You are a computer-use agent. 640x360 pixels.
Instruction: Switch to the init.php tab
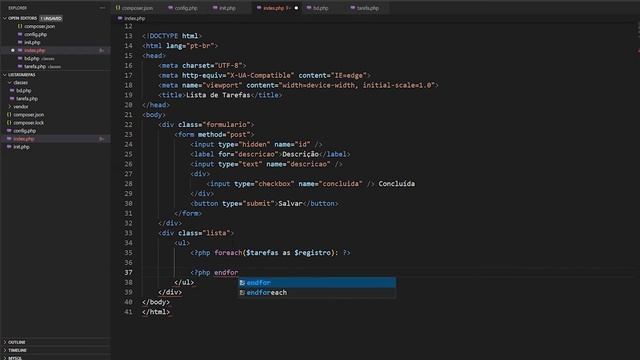227,8
